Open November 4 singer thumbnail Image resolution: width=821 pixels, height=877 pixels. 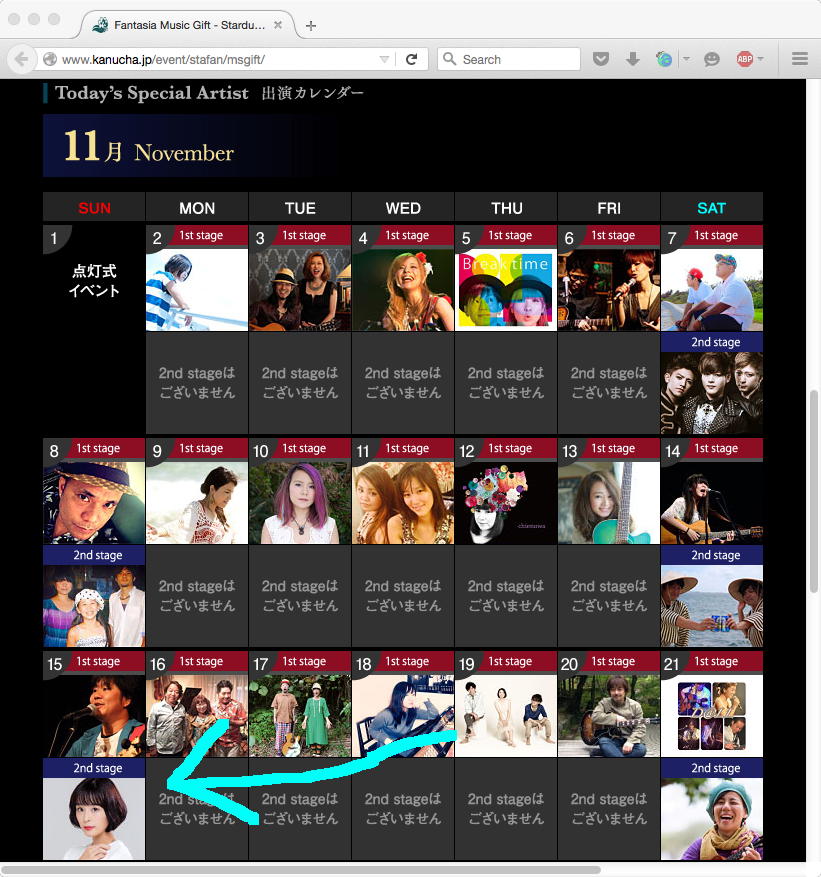(x=403, y=290)
